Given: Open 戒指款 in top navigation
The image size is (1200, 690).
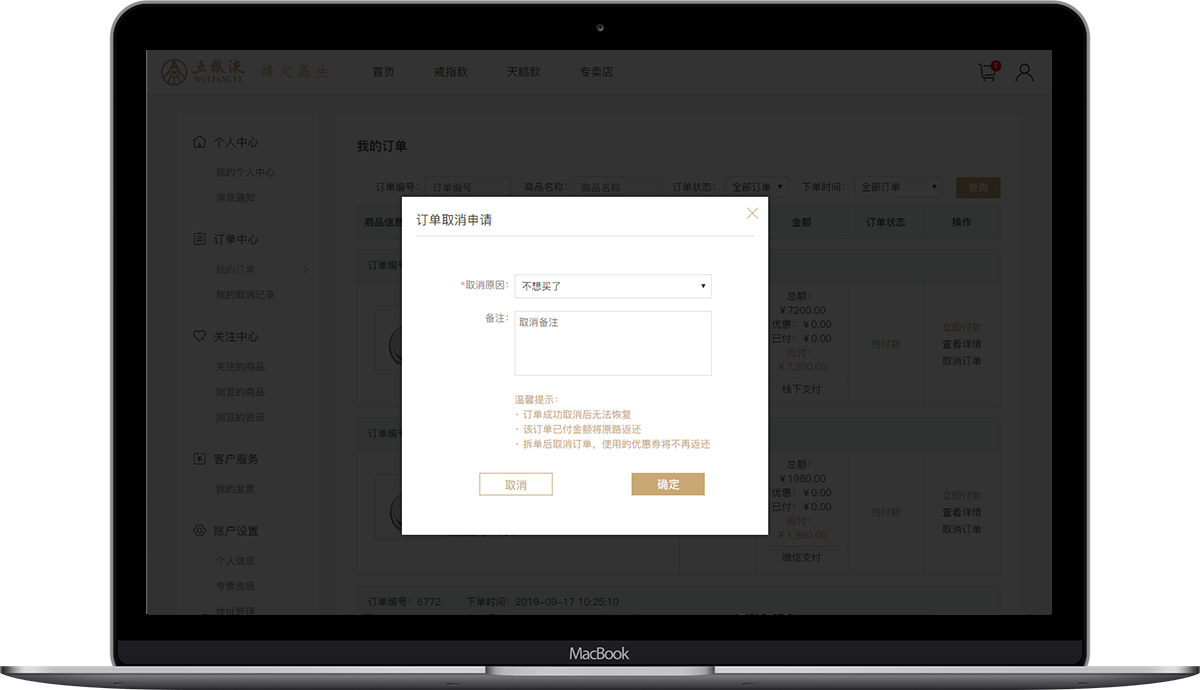Looking at the screenshot, I should click(x=451, y=72).
